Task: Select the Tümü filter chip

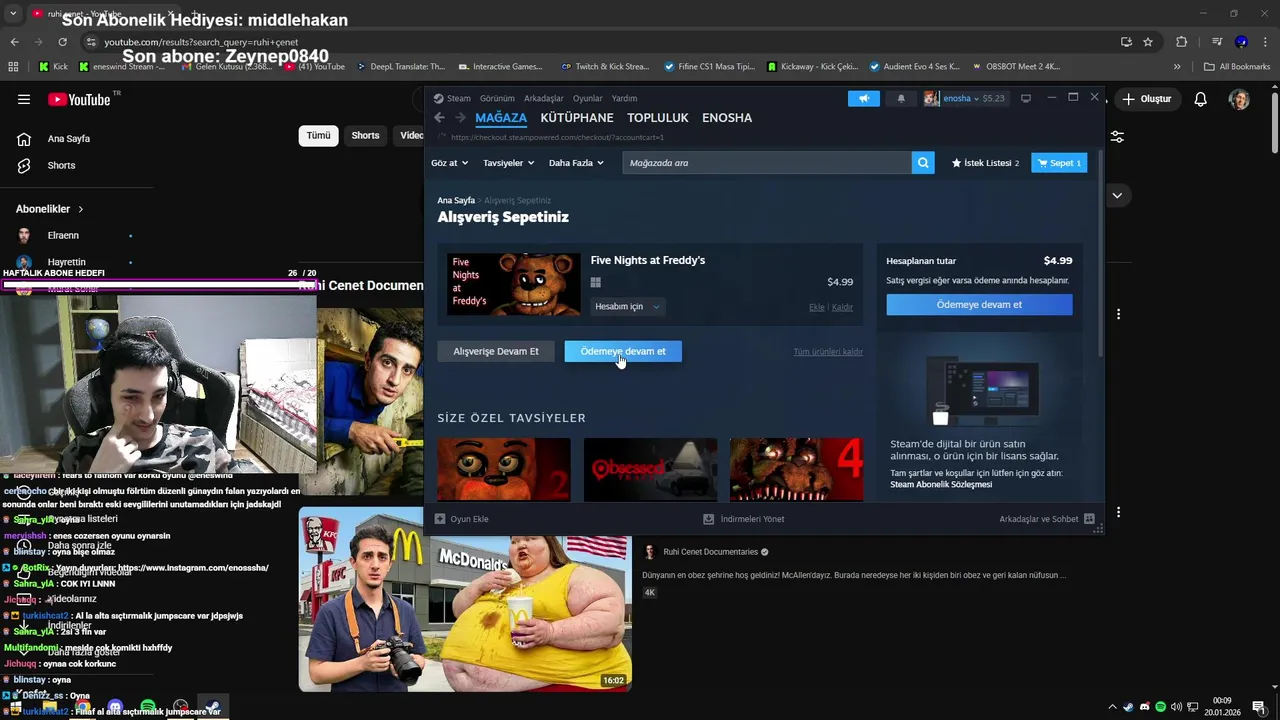Action: (x=318, y=136)
